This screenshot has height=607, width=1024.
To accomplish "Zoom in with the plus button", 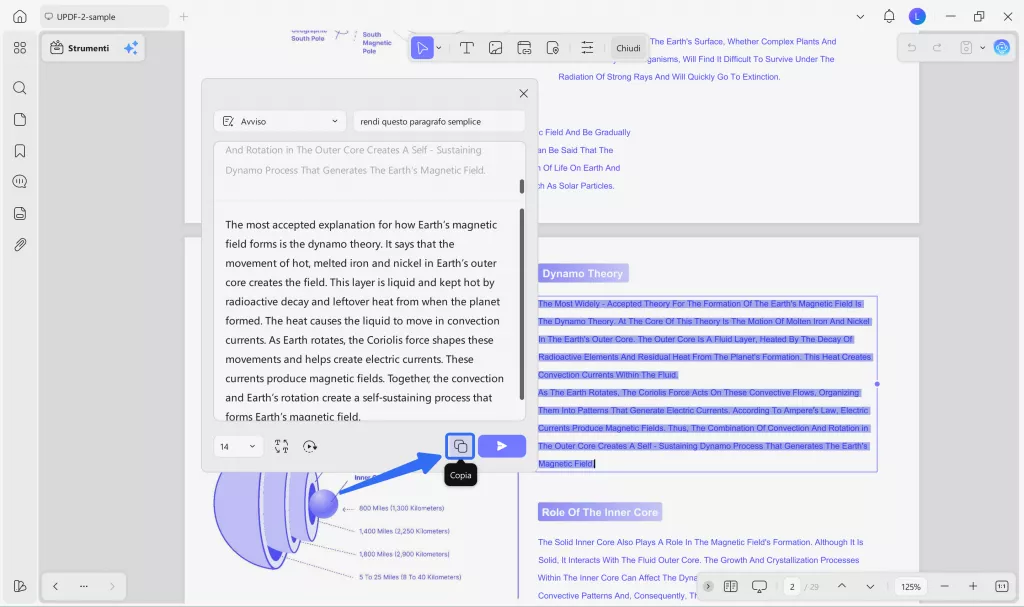I will coord(973,586).
